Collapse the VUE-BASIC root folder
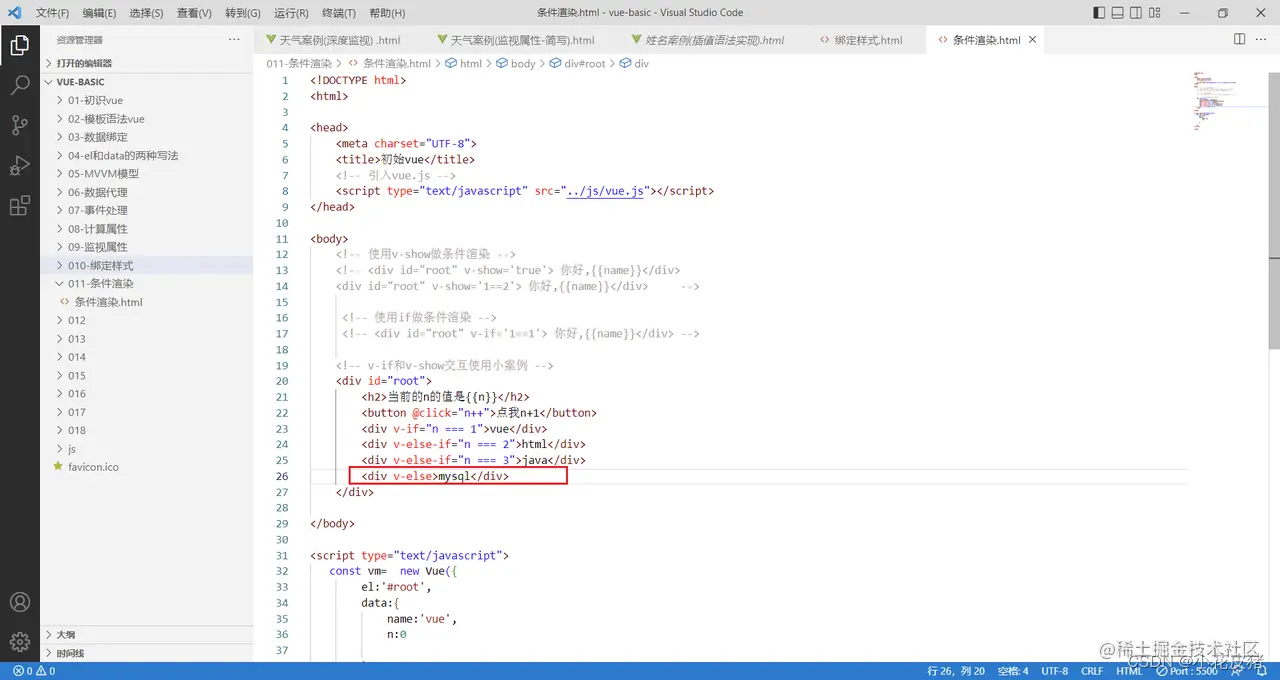The height and width of the screenshot is (680, 1280). point(147,82)
